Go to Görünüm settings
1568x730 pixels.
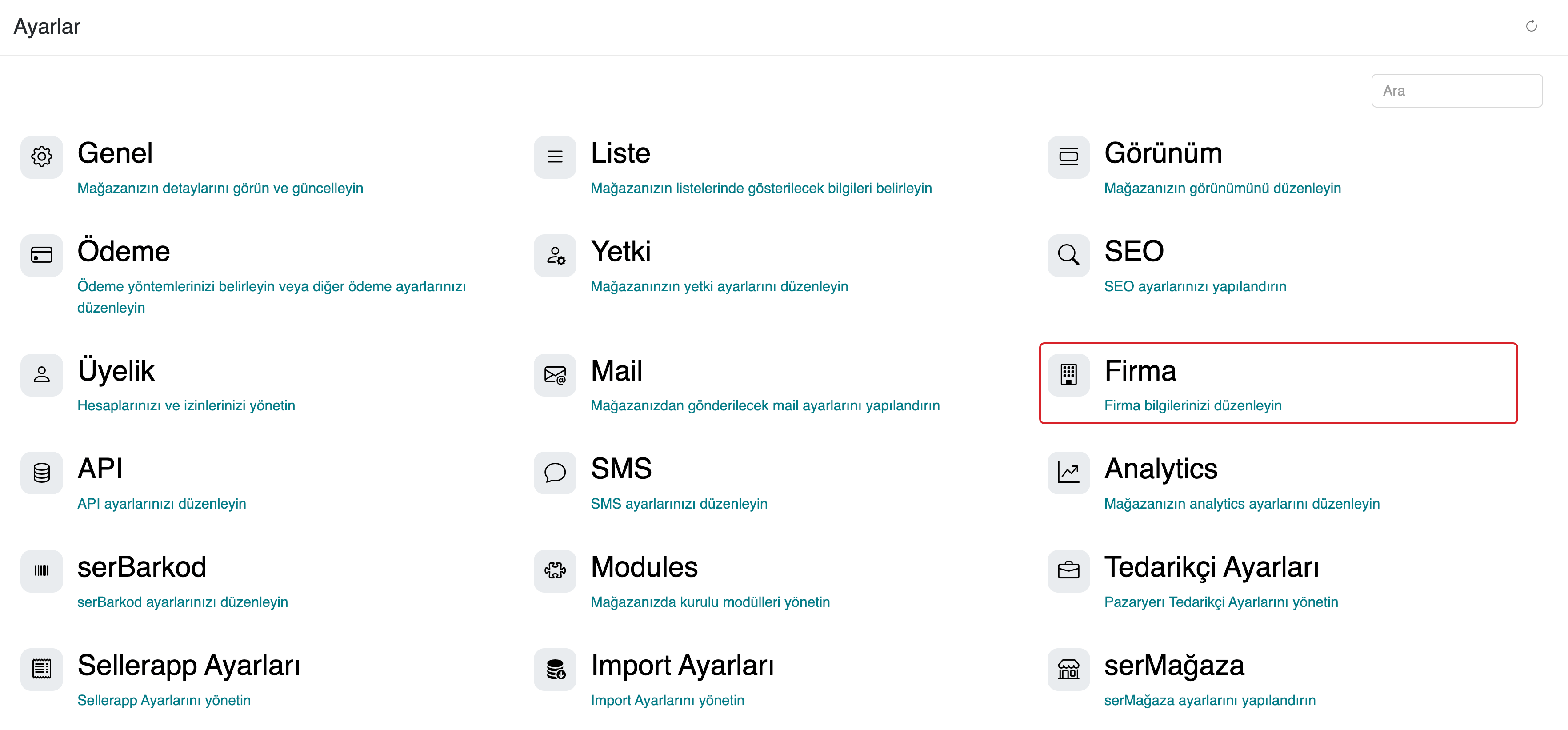pyautogui.click(x=1163, y=153)
